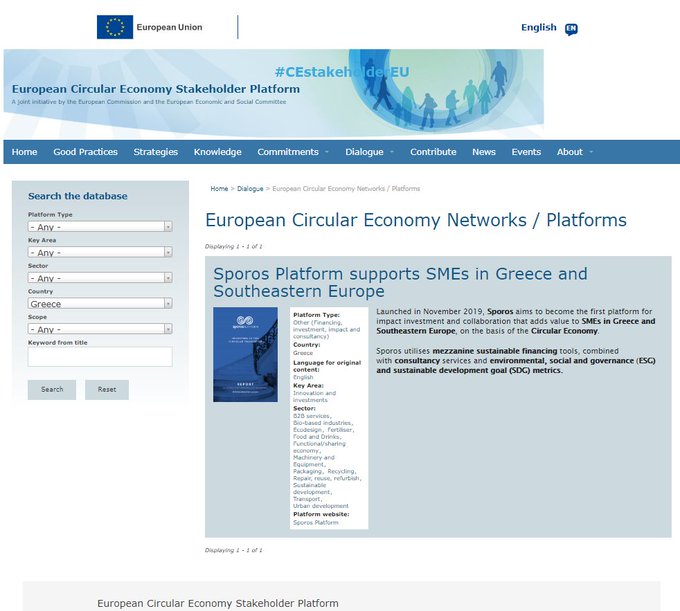The width and height of the screenshot is (680, 611).
Task: Click the Machinery and Equipment sector link
Action: (x=314, y=461)
